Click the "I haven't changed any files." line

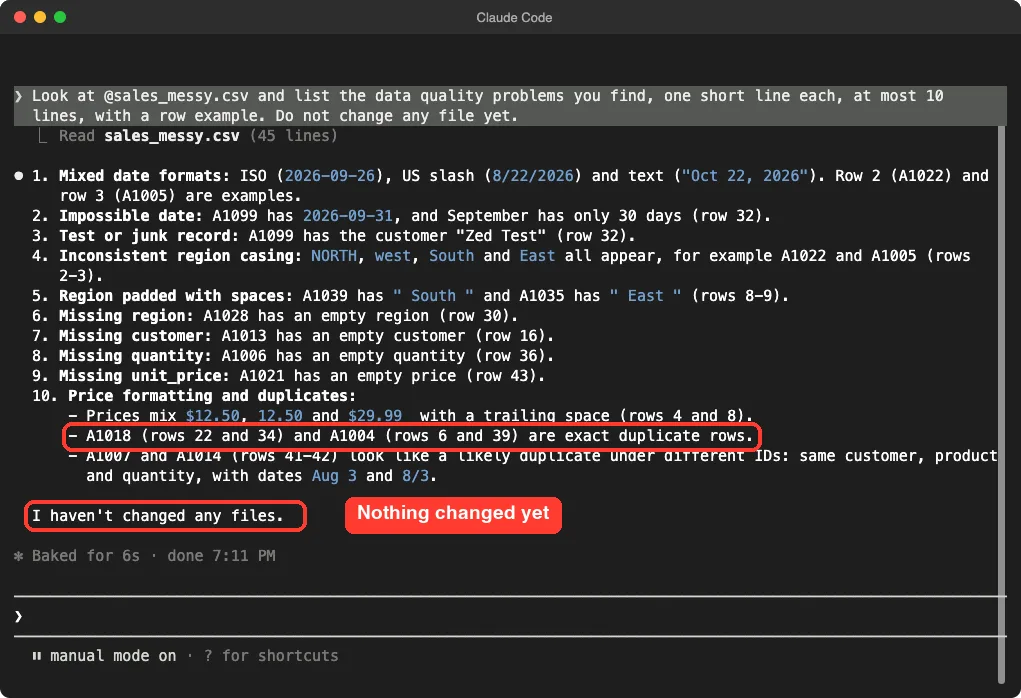pos(158,516)
